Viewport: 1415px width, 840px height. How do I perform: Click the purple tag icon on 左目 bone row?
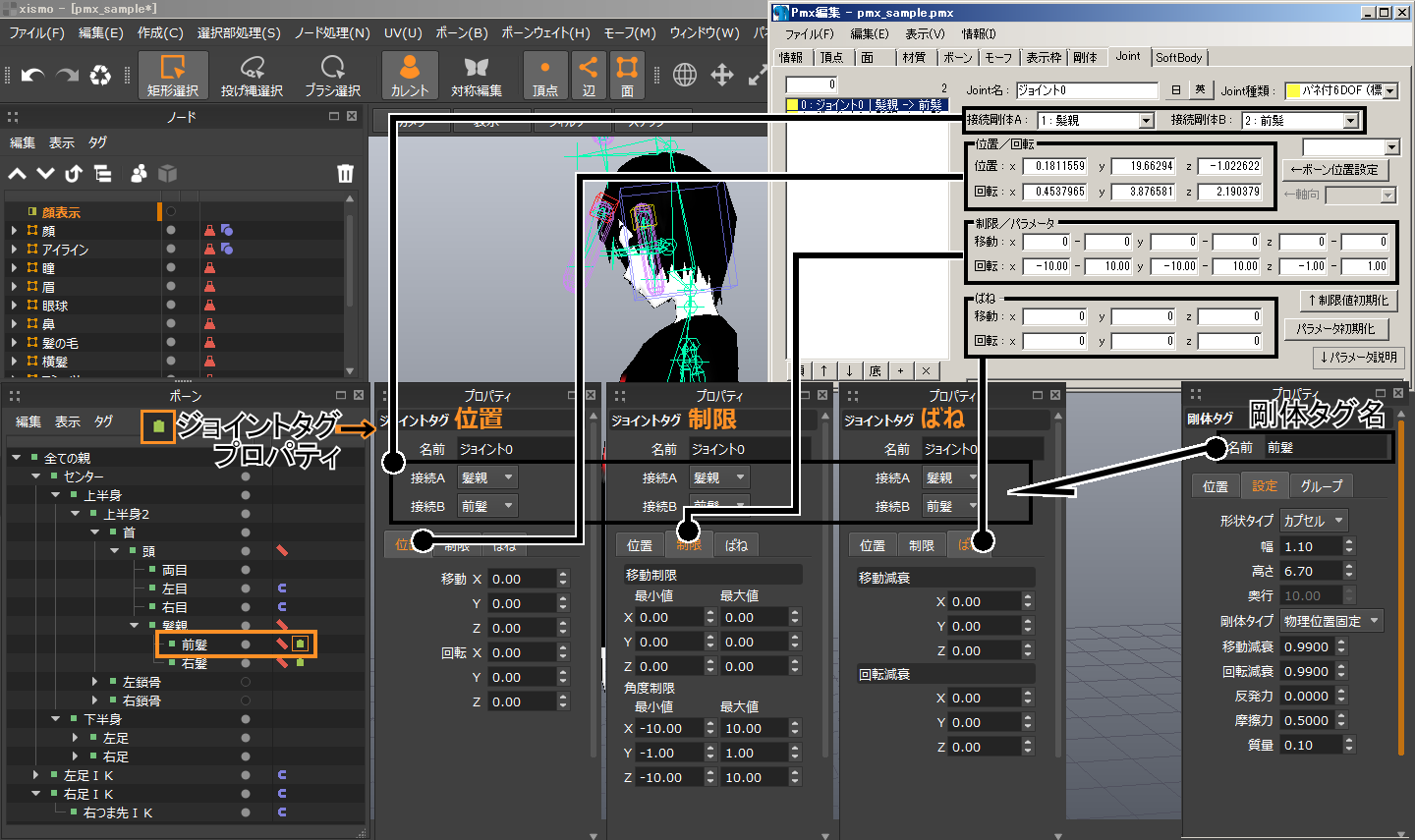[x=282, y=588]
